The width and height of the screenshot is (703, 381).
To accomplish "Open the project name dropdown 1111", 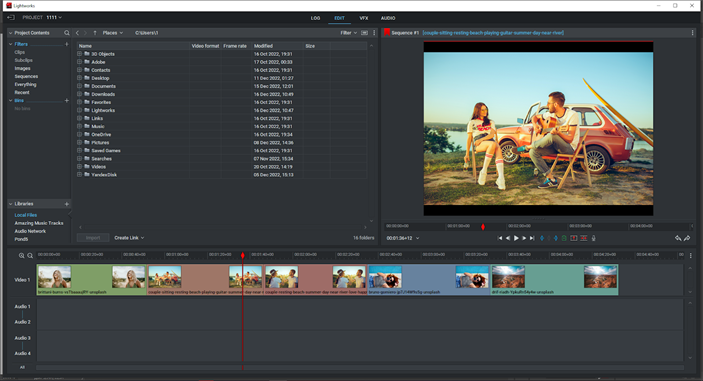I will pyautogui.click(x=54, y=17).
